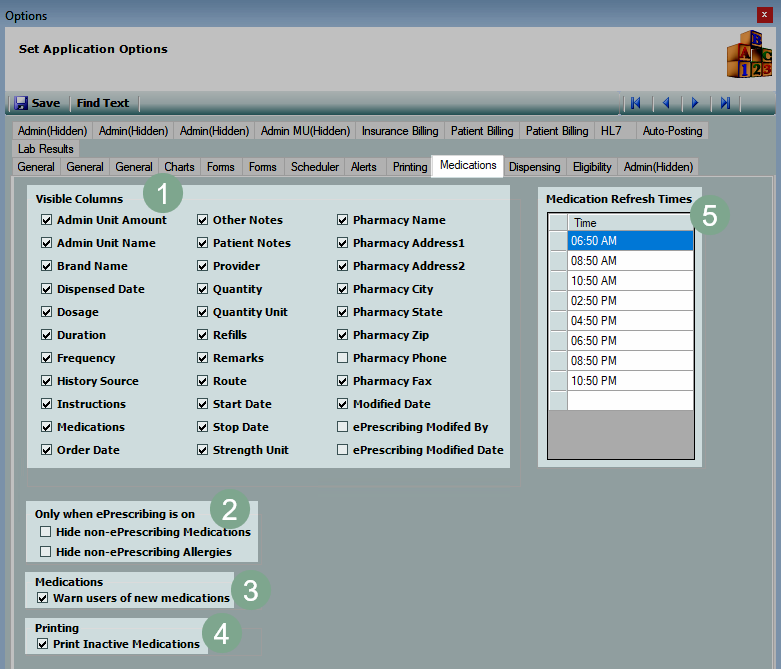Click the Save disk icon
This screenshot has width=781, height=669.
coord(21,103)
